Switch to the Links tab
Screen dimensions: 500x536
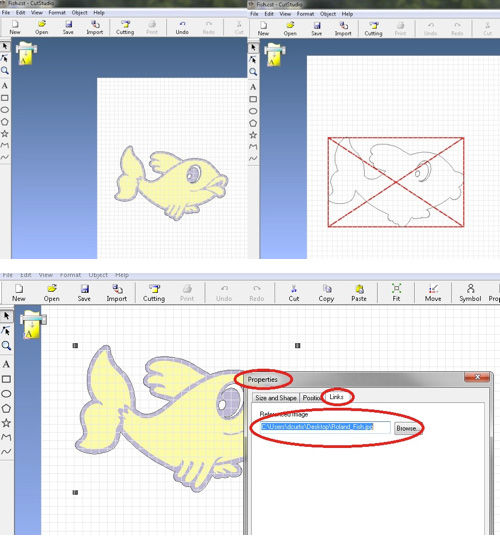(336, 397)
